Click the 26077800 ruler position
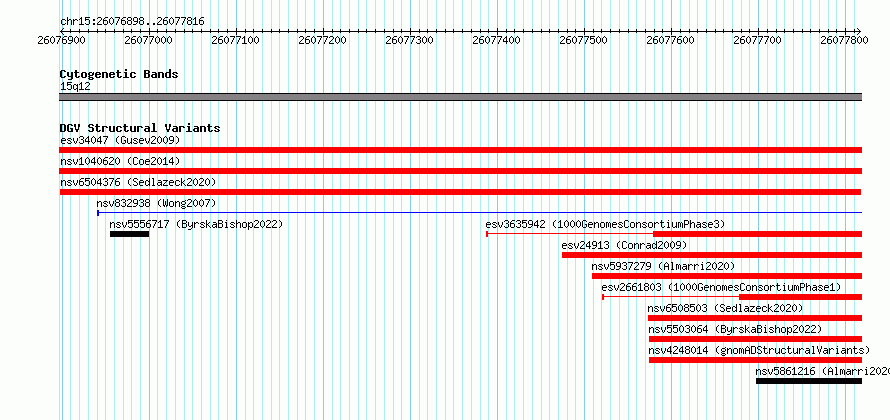The height and width of the screenshot is (420, 890). (x=845, y=40)
